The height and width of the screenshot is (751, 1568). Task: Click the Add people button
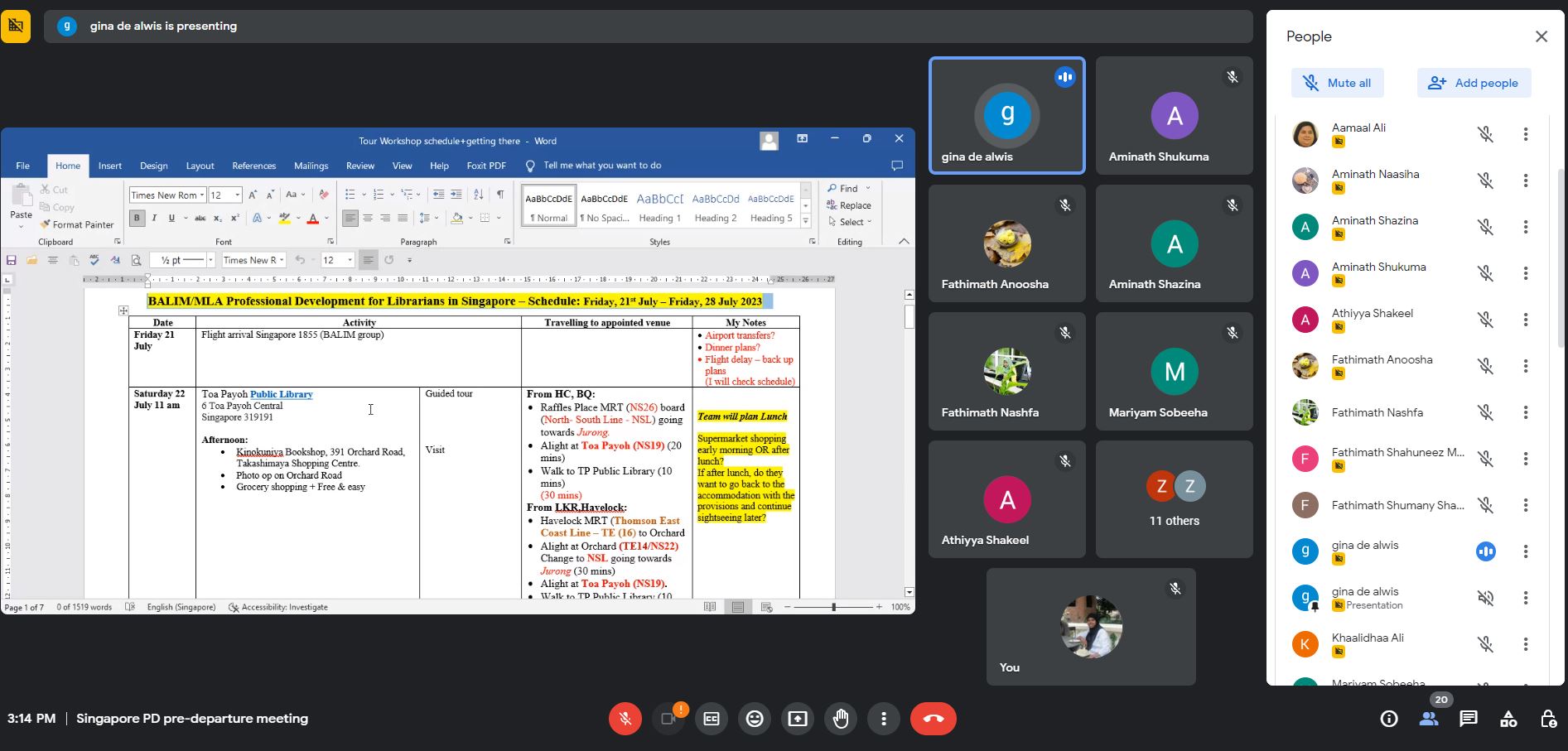1474,83
